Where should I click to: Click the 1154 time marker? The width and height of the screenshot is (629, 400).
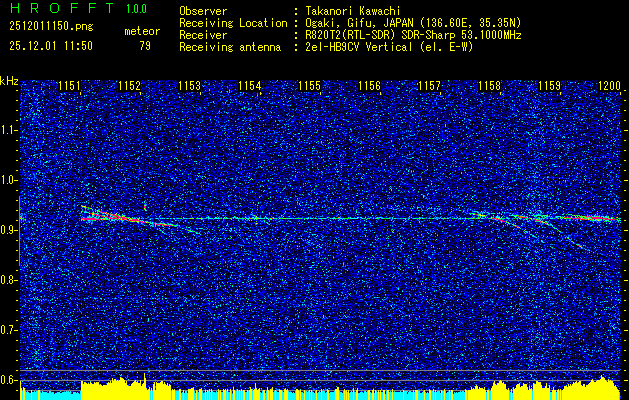pyautogui.click(x=250, y=86)
